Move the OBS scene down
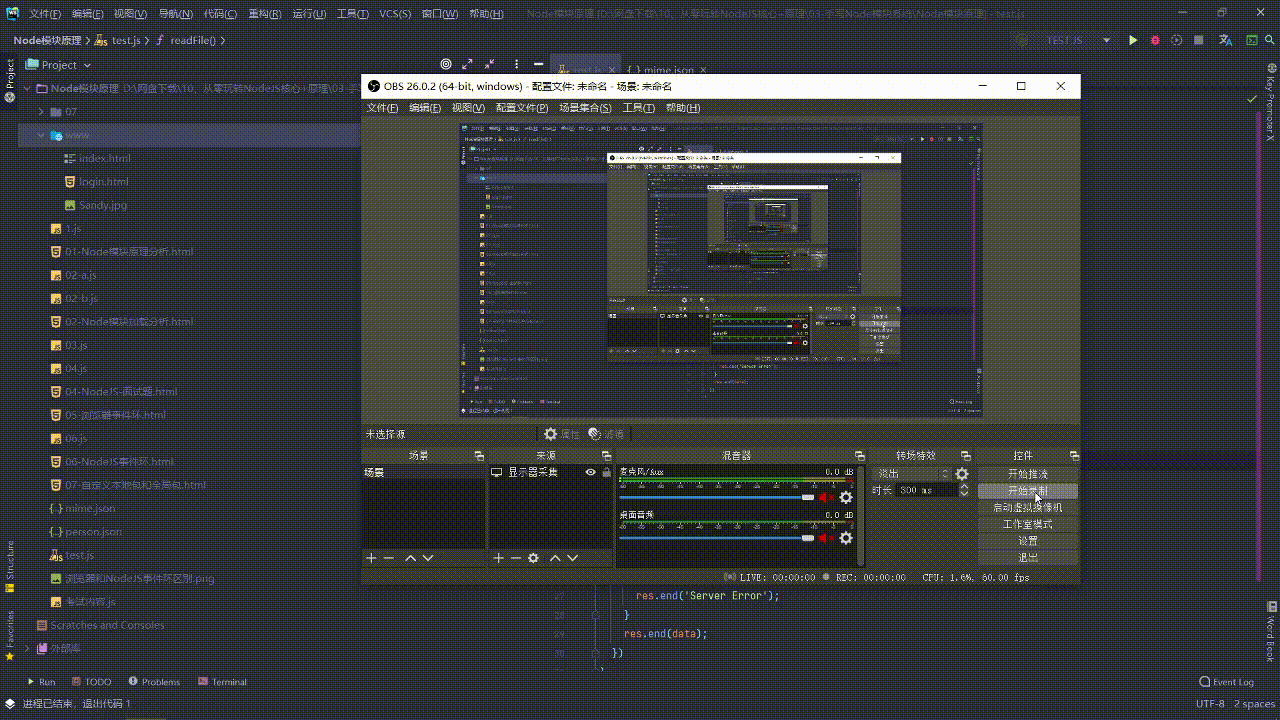The height and width of the screenshot is (720, 1280). [428, 558]
